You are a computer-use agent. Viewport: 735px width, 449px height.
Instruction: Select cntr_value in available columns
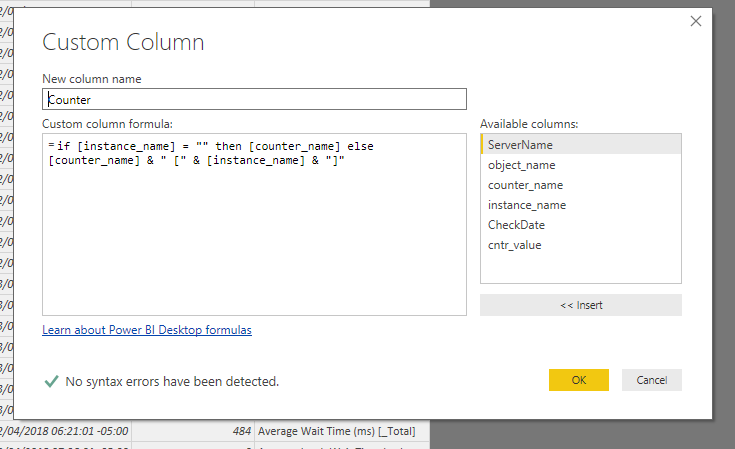[581, 245]
